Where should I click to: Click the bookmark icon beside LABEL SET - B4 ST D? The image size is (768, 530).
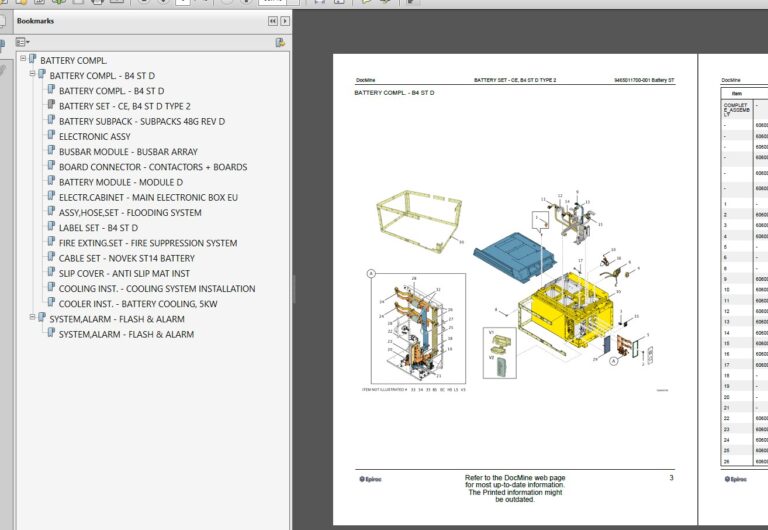(x=51, y=226)
